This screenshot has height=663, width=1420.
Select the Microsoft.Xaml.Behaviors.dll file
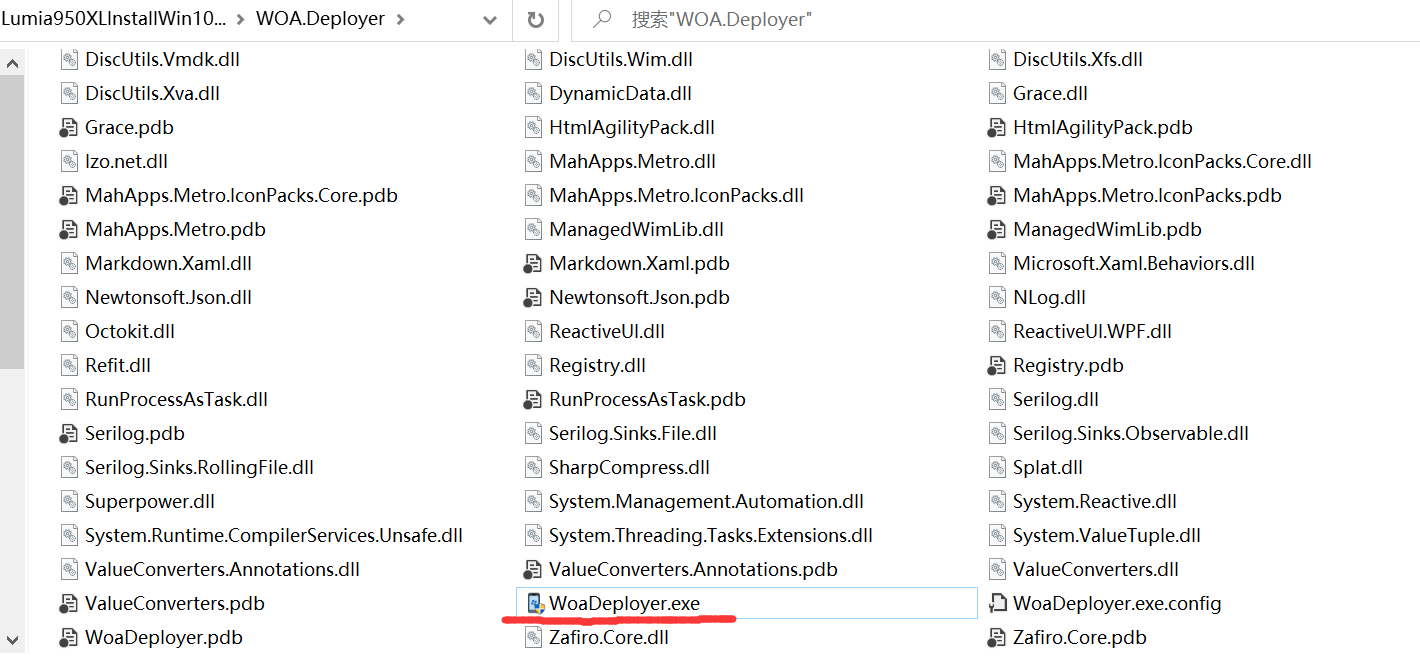(1133, 263)
